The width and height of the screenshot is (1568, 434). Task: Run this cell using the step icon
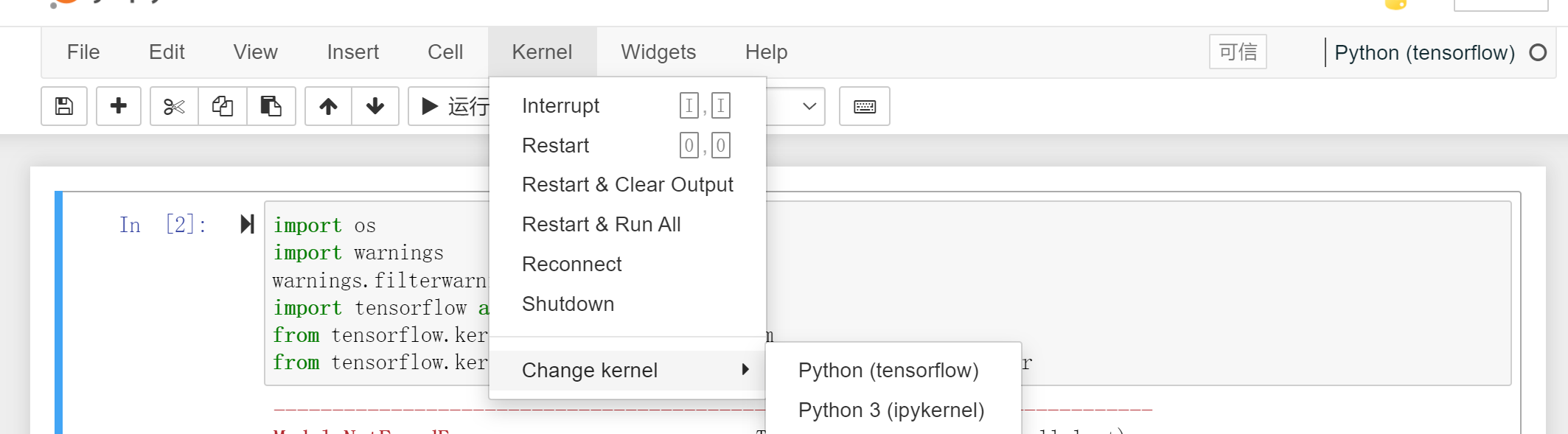pyautogui.click(x=248, y=224)
